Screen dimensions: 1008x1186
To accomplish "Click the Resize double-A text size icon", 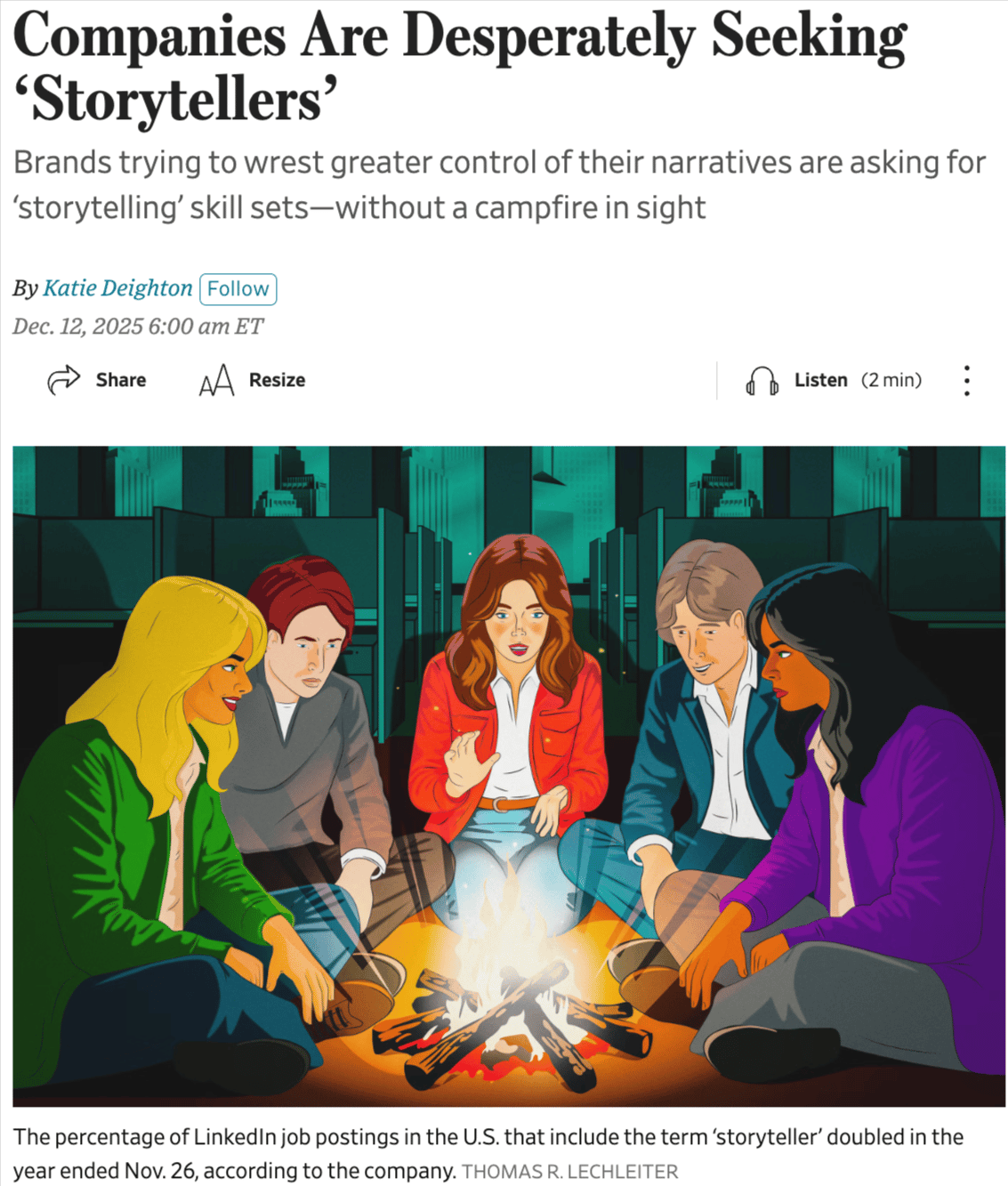I will (216, 380).
